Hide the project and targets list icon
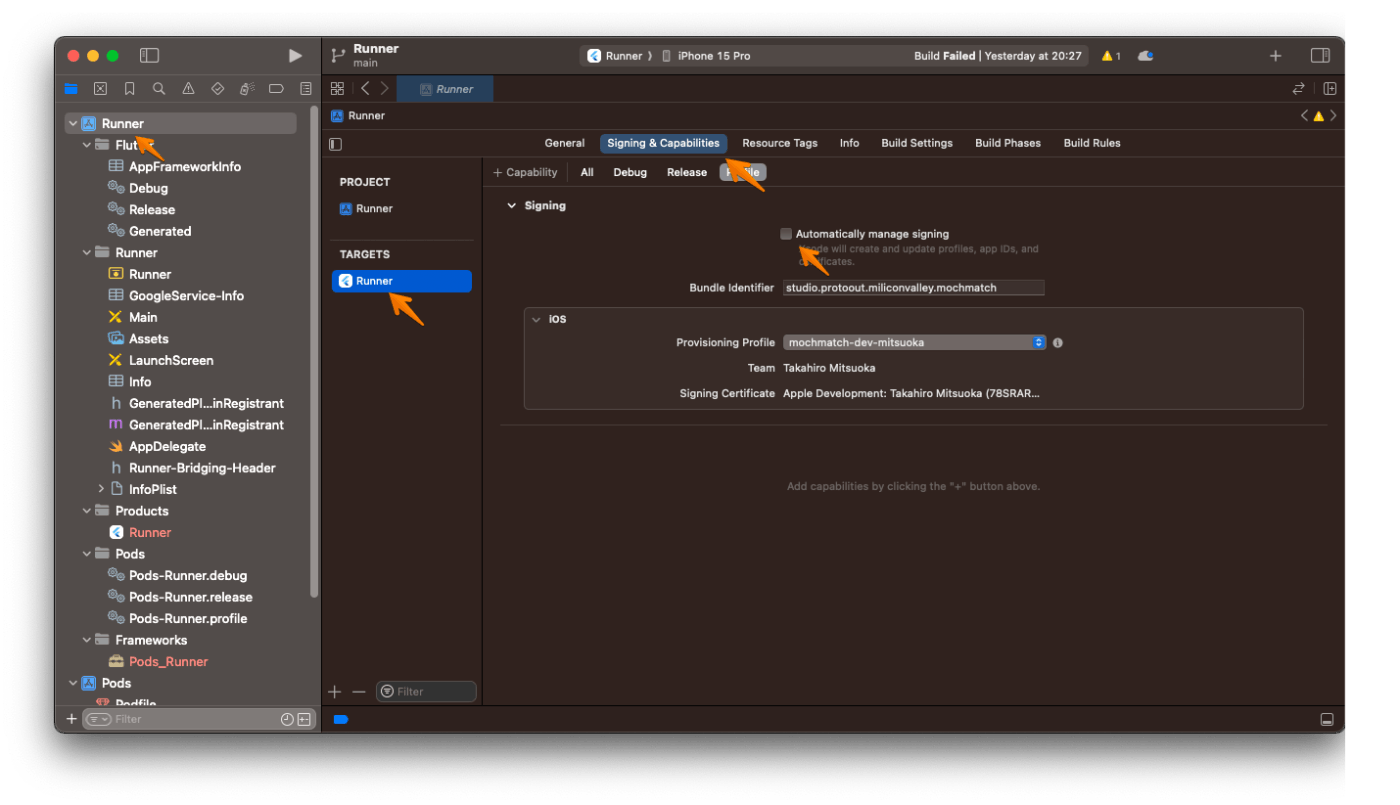The width and height of the screenshot is (1400, 805). click(x=336, y=144)
